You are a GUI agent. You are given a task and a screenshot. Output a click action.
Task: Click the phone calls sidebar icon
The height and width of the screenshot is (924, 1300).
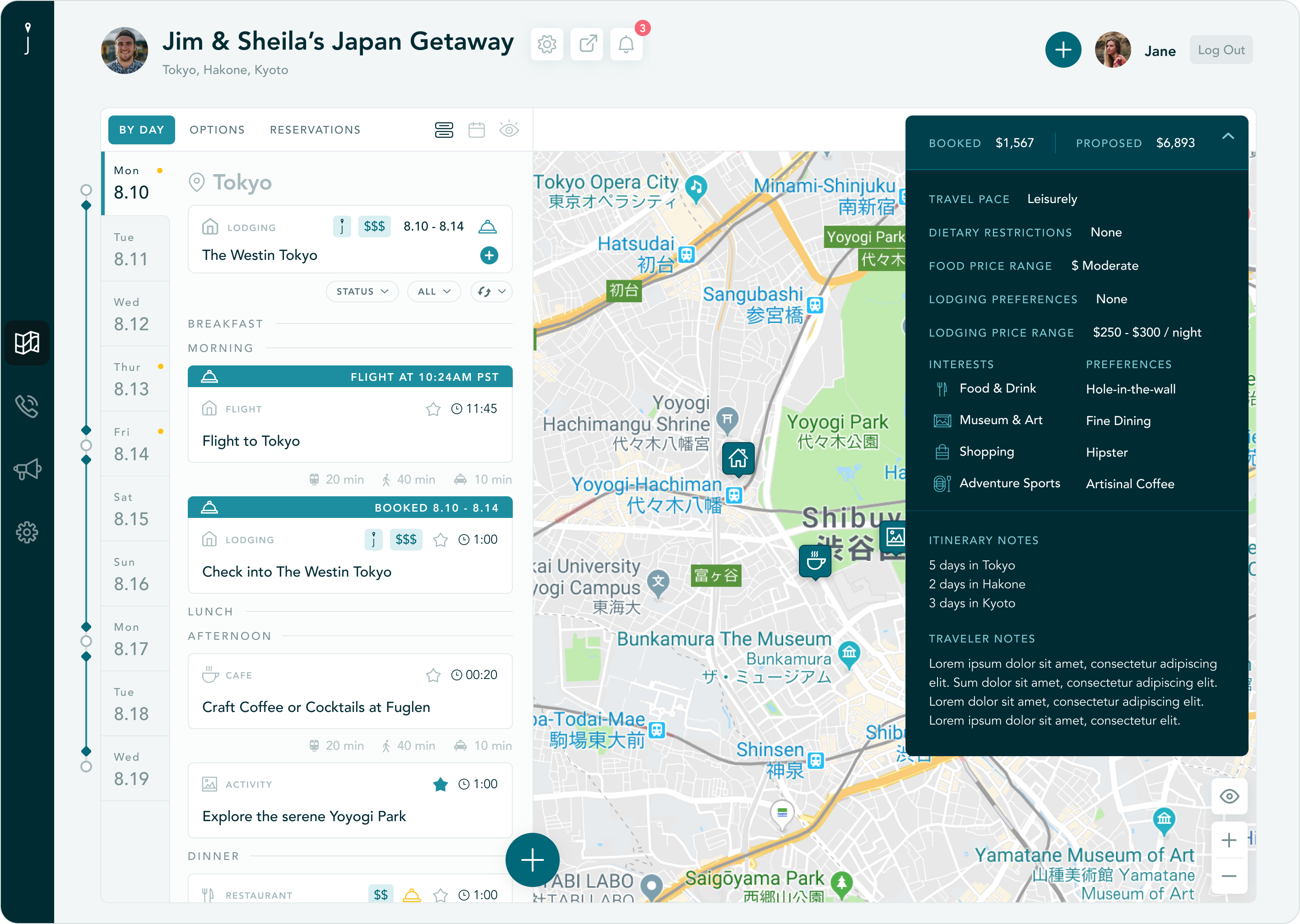pyautogui.click(x=27, y=406)
